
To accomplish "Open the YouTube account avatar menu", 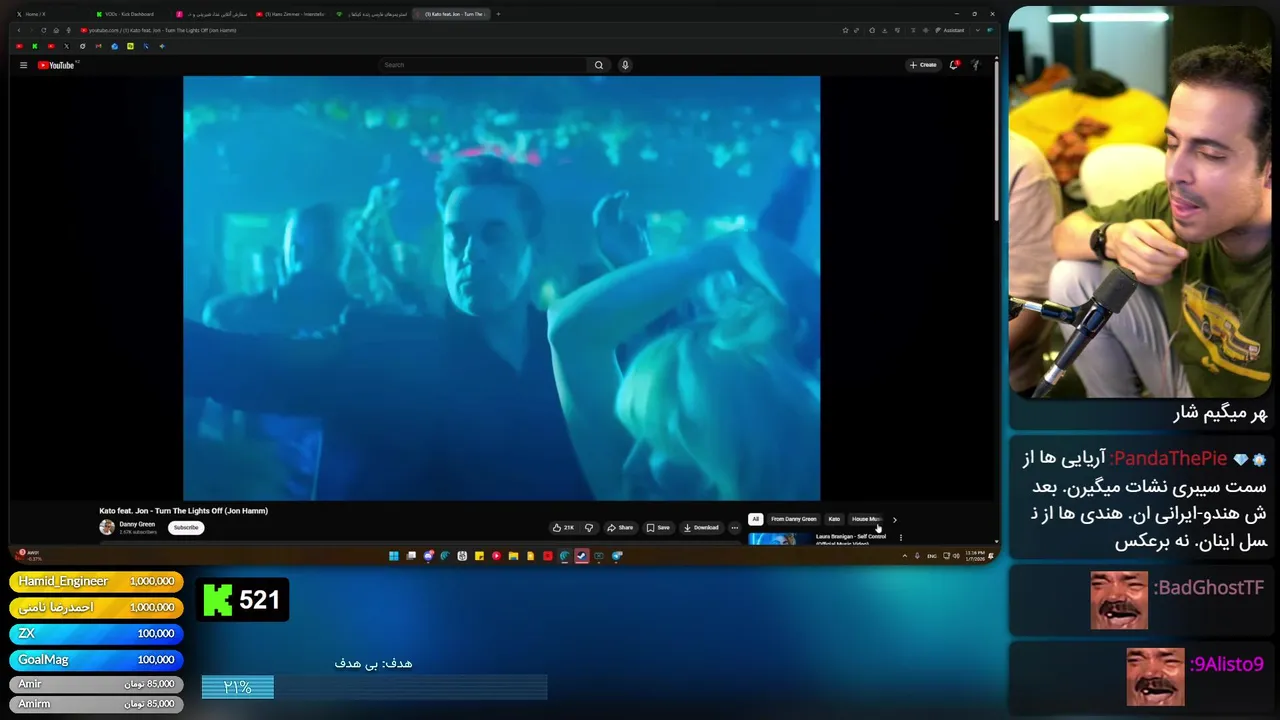I will (976, 65).
